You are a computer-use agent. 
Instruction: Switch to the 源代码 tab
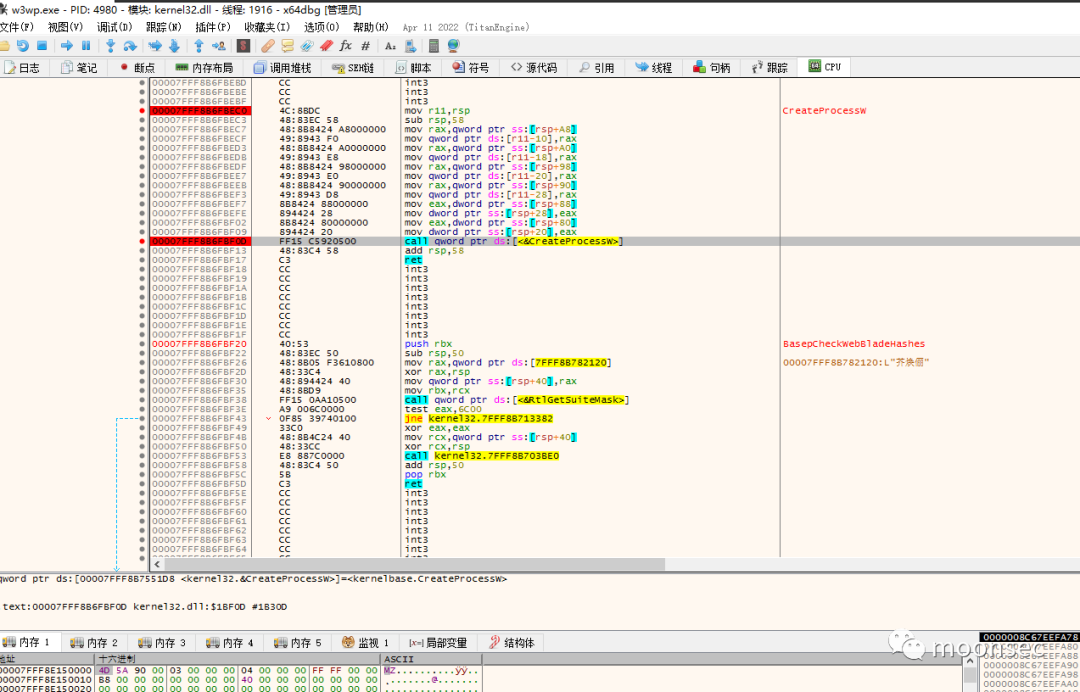(533, 67)
